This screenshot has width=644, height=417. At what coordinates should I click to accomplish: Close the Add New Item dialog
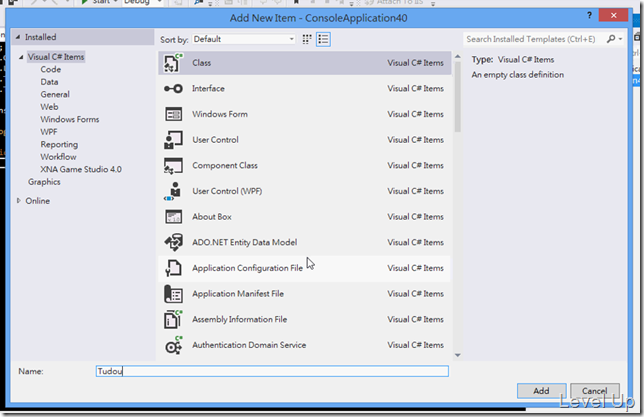[x=613, y=15]
